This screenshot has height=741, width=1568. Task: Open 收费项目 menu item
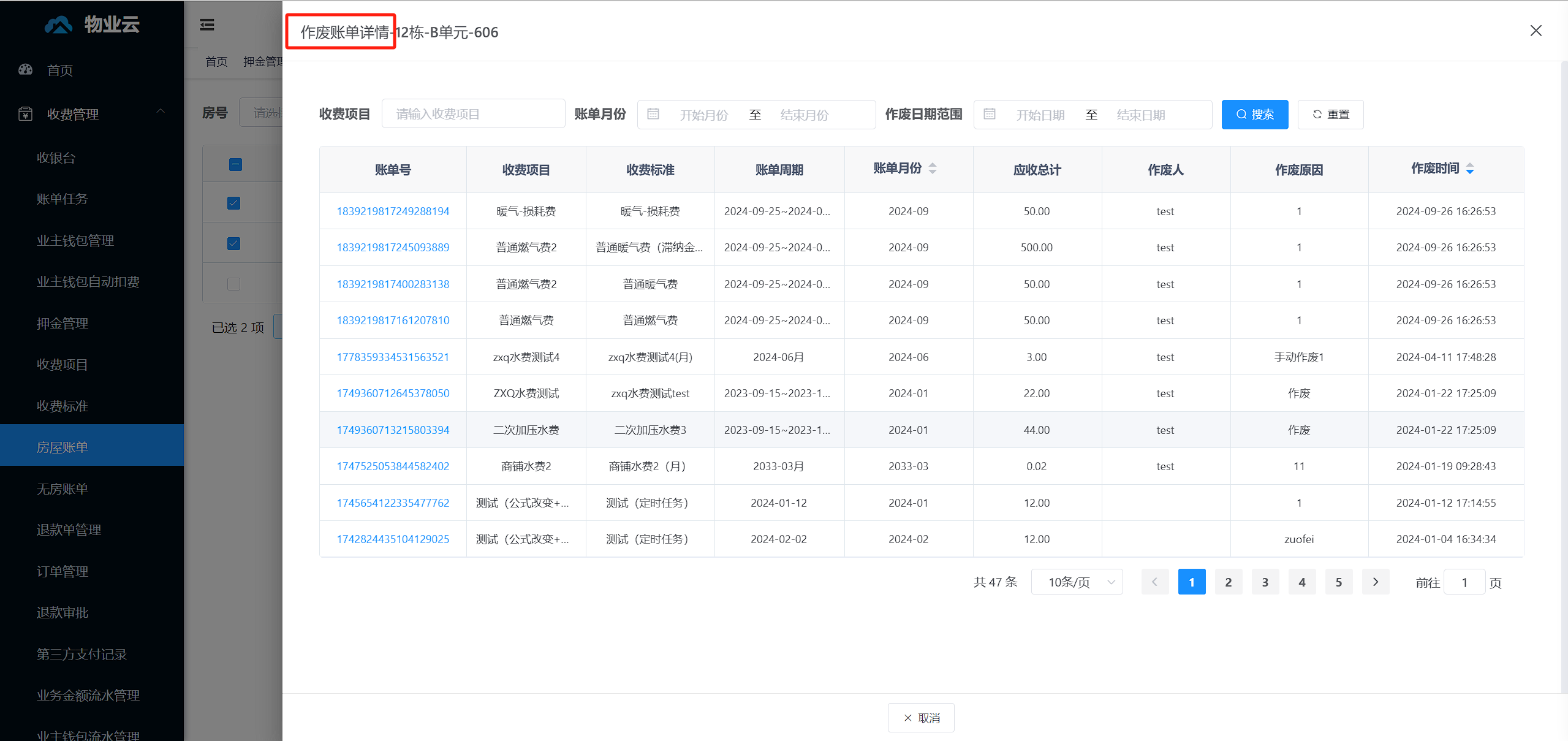tap(62, 364)
